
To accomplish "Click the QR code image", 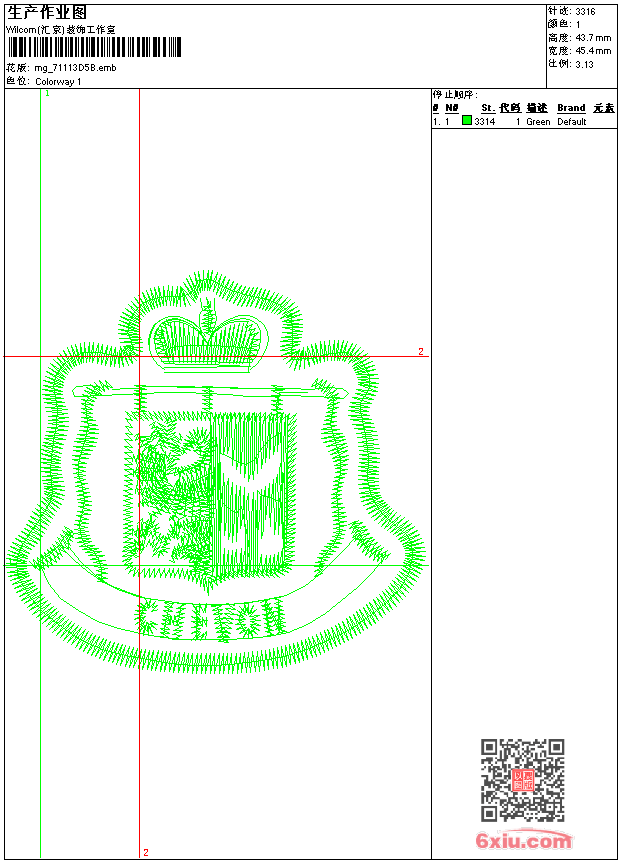I will click(522, 780).
